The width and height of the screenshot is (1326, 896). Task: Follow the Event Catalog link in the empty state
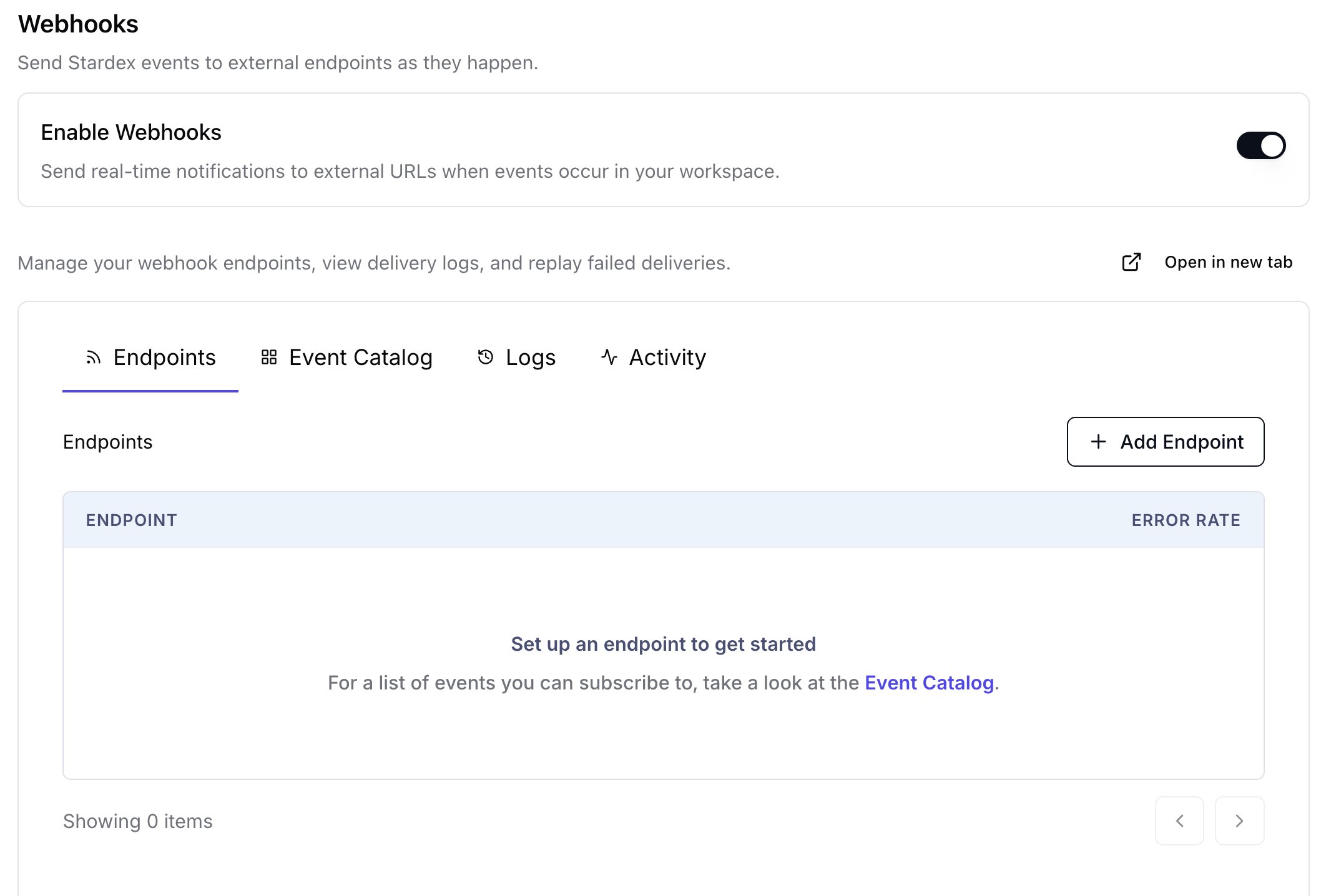pyautogui.click(x=929, y=683)
